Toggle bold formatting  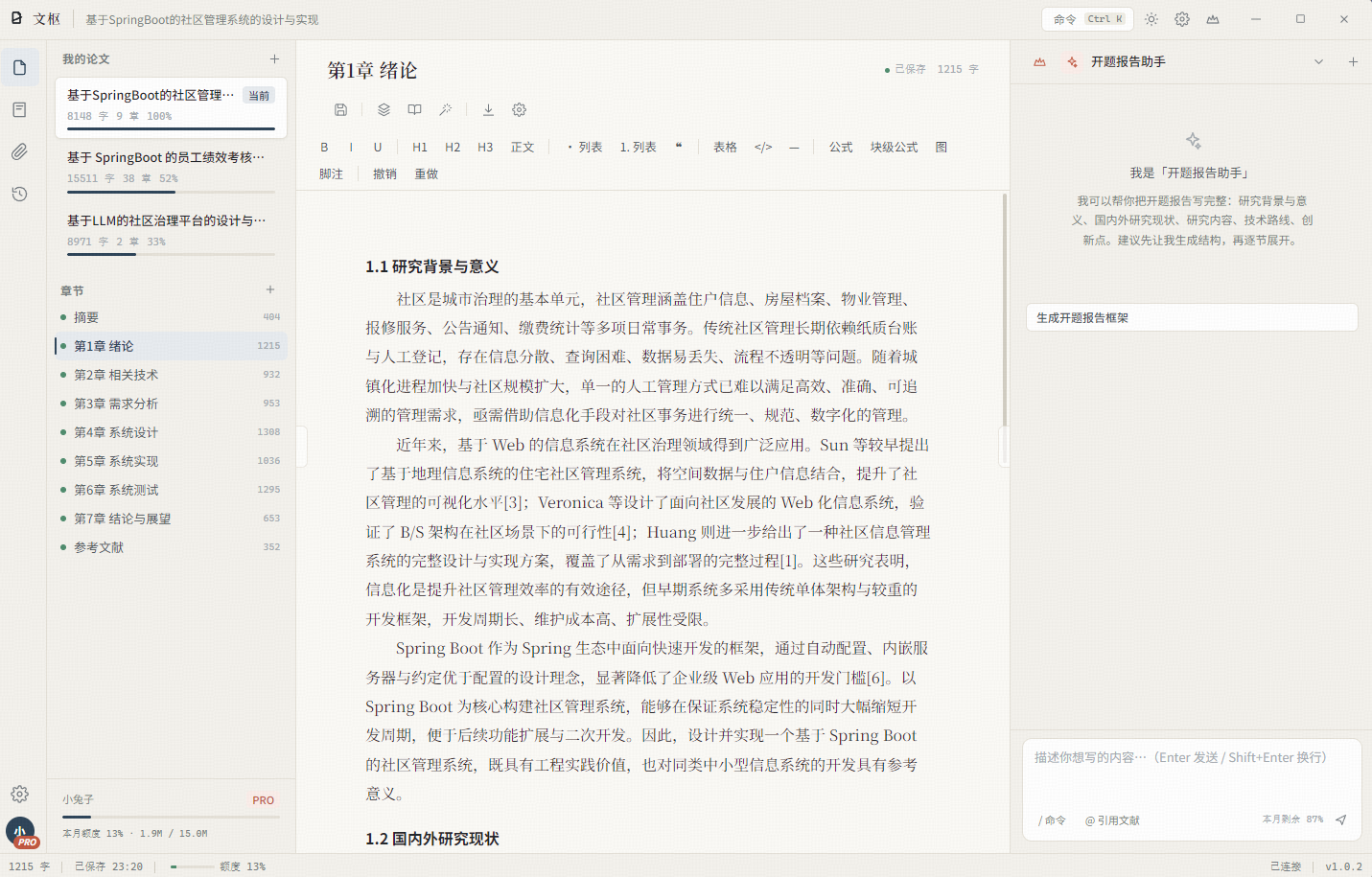click(324, 147)
